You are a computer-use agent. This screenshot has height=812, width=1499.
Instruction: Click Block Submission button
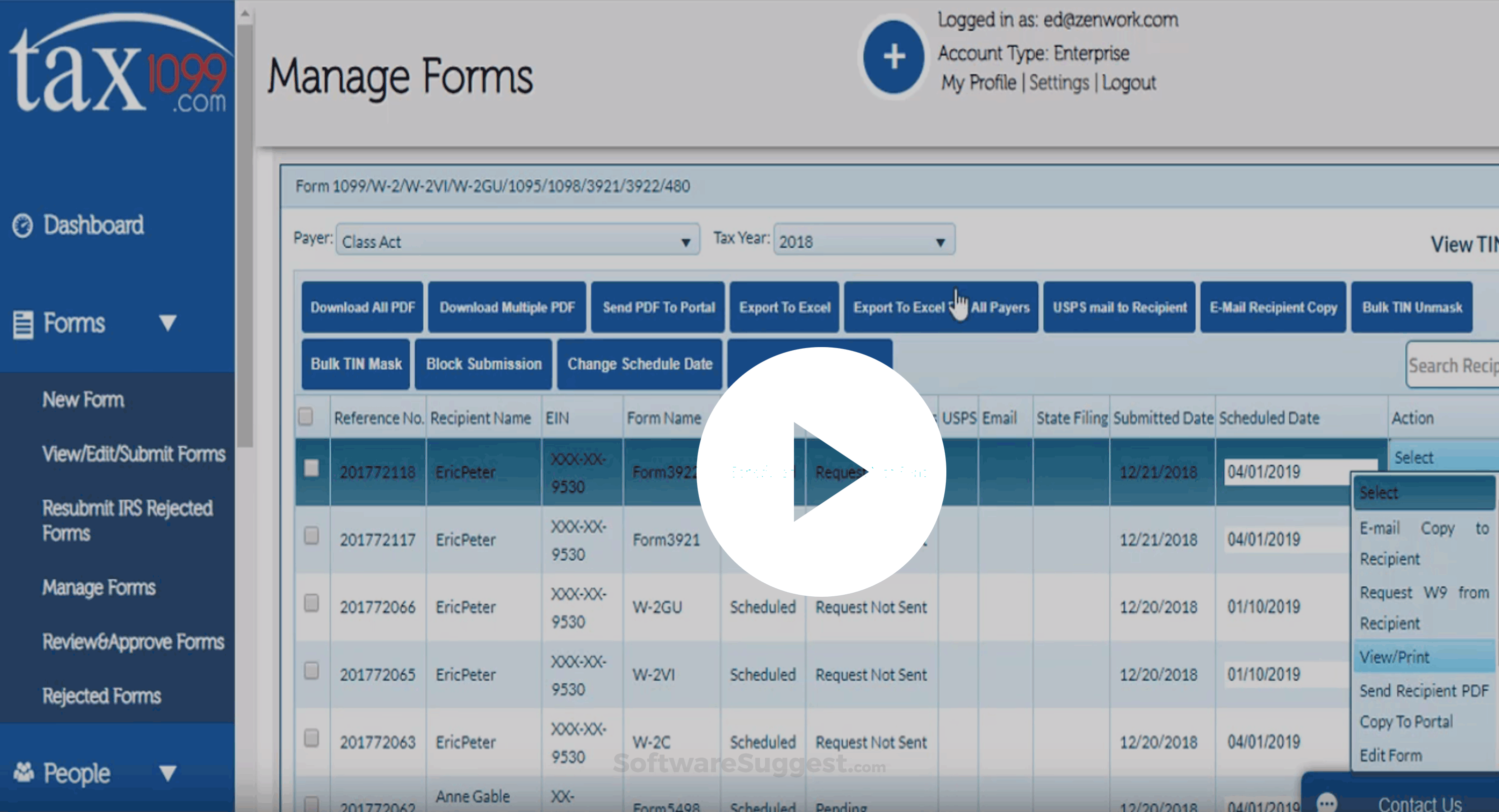pos(484,364)
